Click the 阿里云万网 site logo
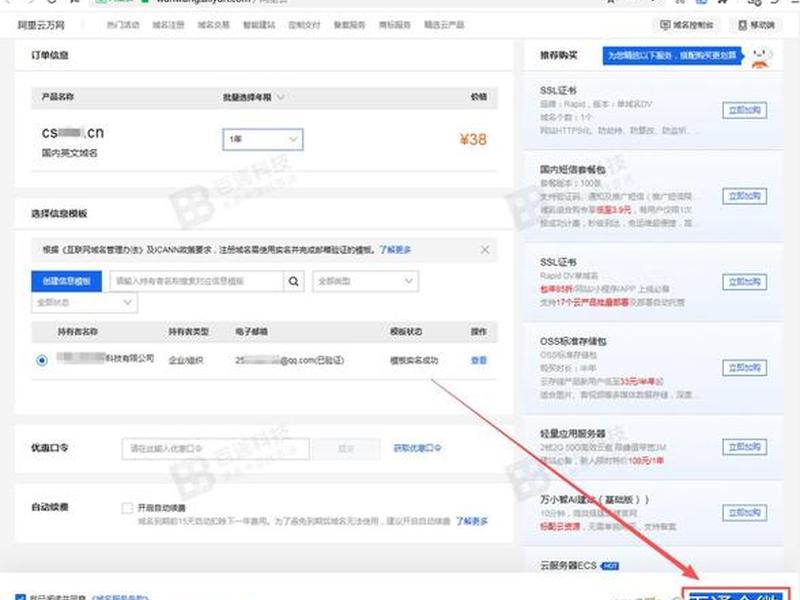 click(x=41, y=25)
